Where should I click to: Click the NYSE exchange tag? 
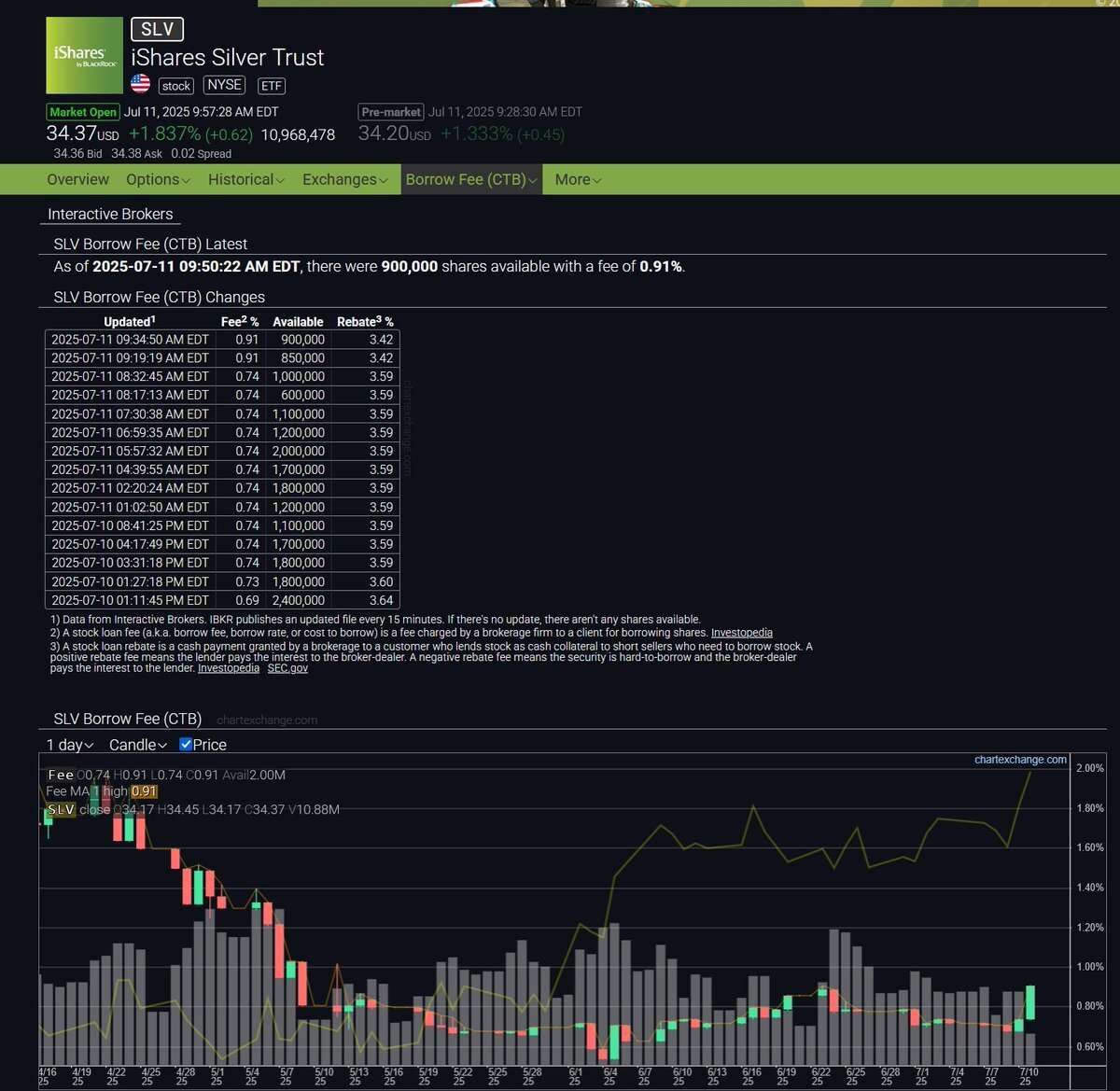click(224, 85)
